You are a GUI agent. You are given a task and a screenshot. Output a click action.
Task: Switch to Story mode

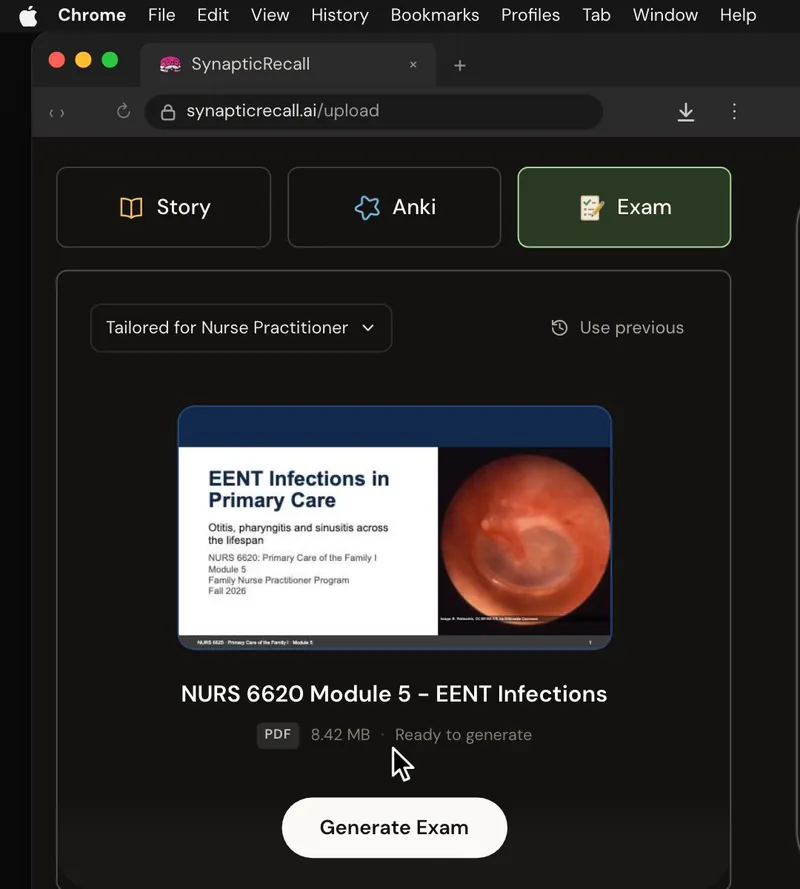pos(164,207)
